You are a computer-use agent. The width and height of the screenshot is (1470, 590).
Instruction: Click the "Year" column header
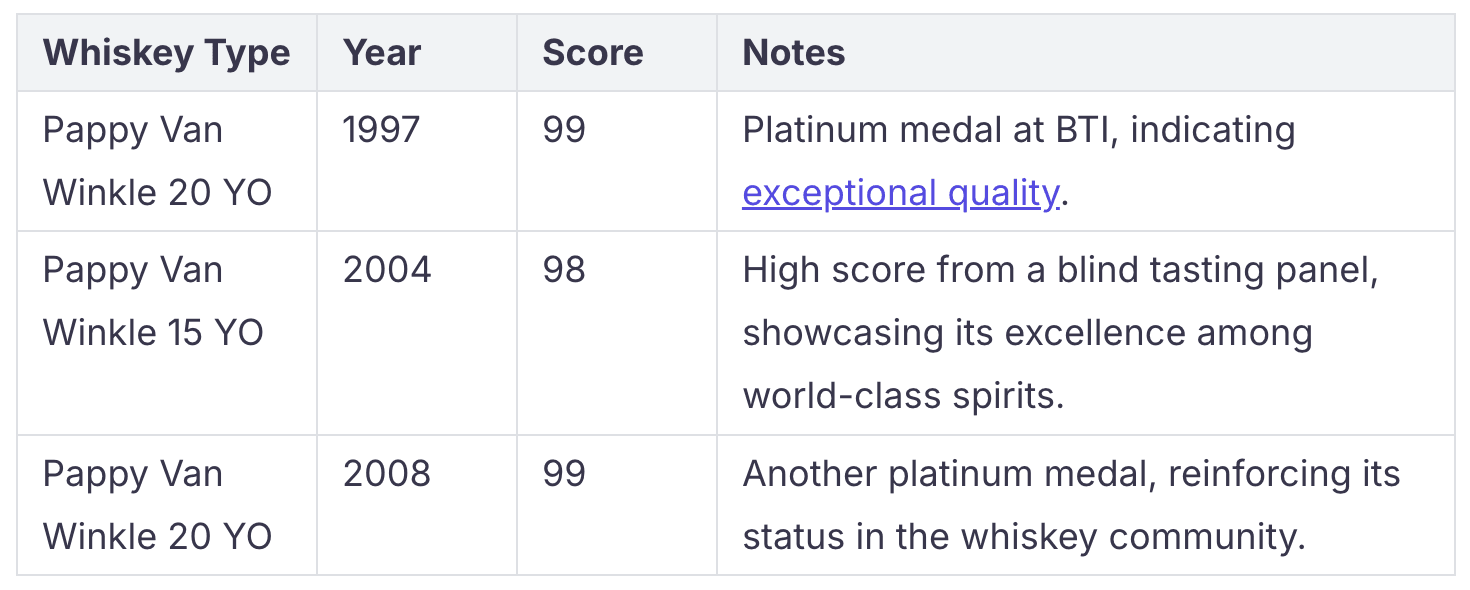point(382,53)
